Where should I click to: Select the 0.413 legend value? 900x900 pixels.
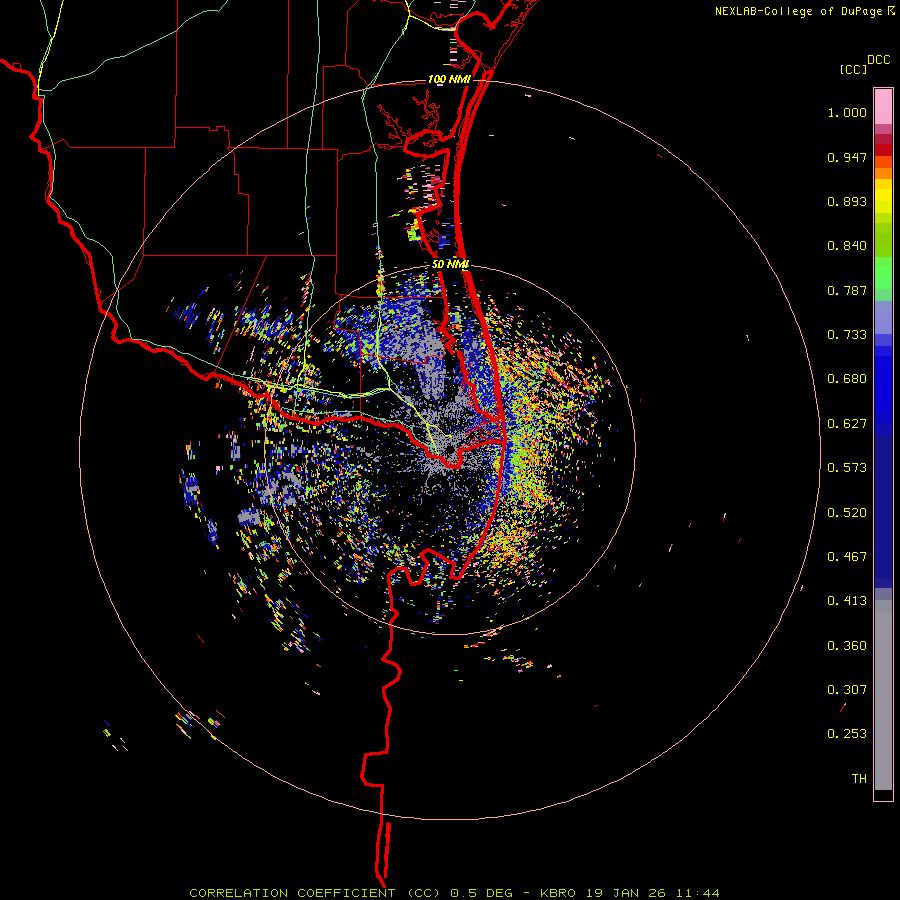click(x=847, y=601)
